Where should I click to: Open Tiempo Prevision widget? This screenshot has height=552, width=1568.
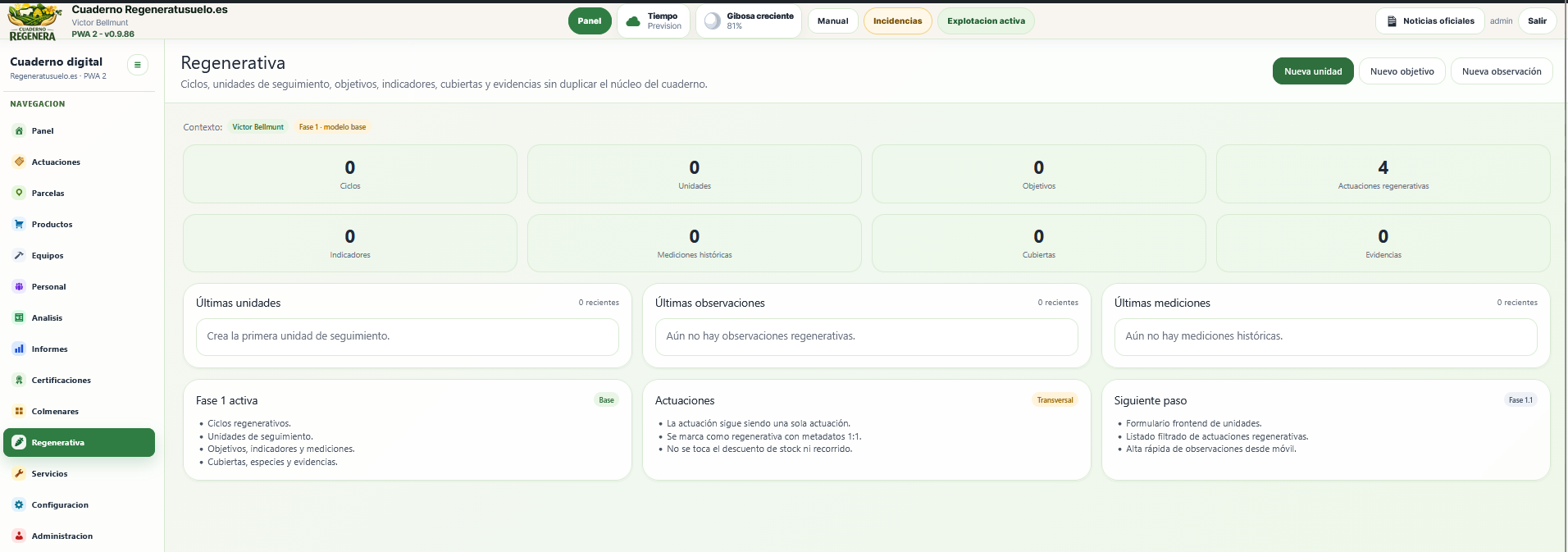click(654, 21)
